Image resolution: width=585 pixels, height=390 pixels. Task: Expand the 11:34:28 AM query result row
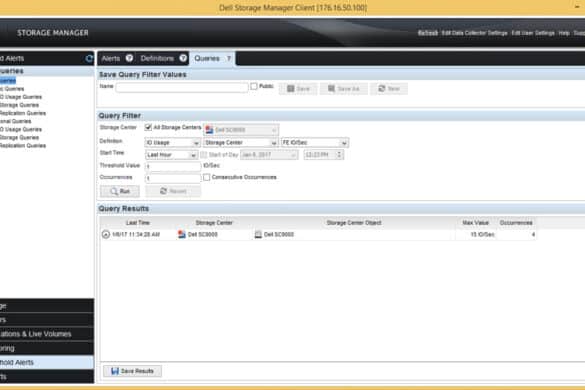point(106,234)
